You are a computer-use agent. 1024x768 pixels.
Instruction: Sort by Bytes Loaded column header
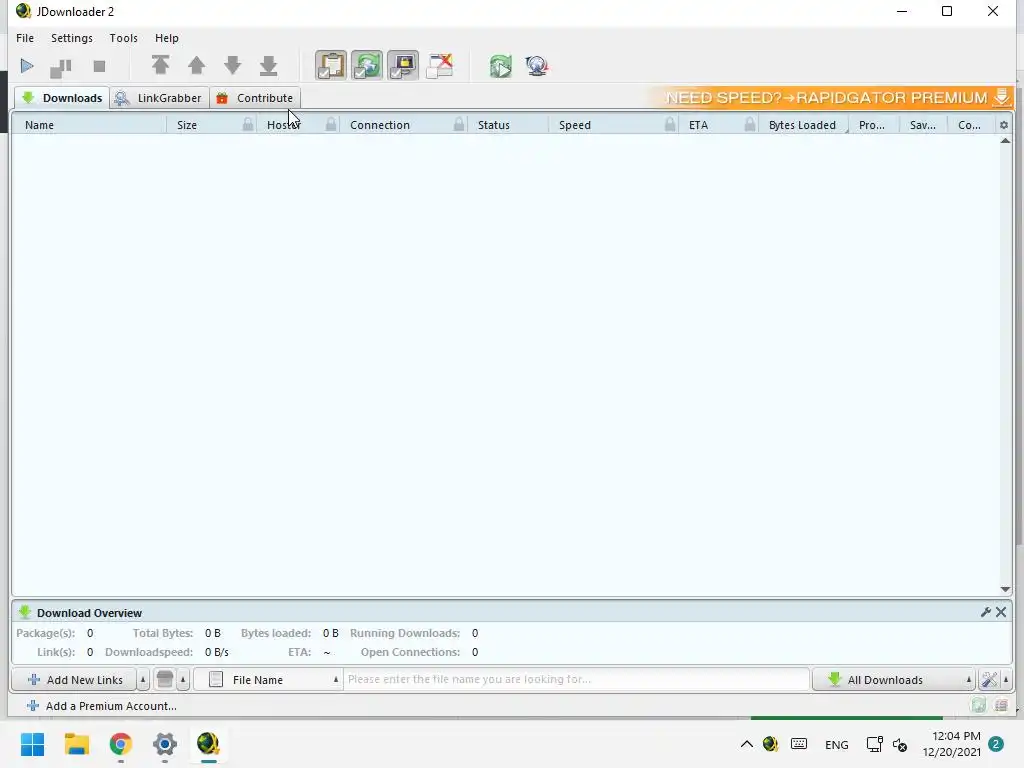802,125
